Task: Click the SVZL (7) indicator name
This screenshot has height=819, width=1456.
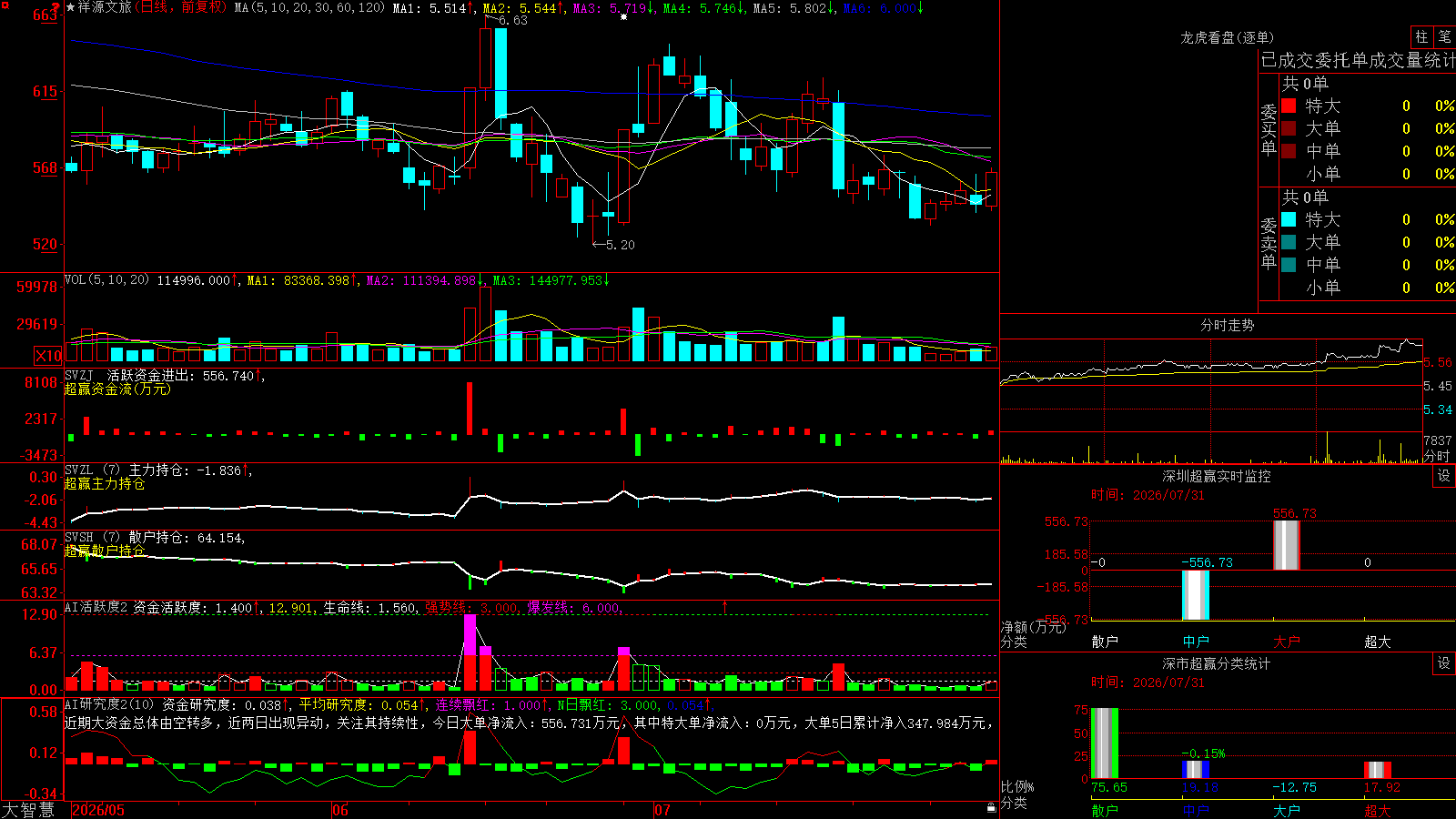Action: point(92,470)
